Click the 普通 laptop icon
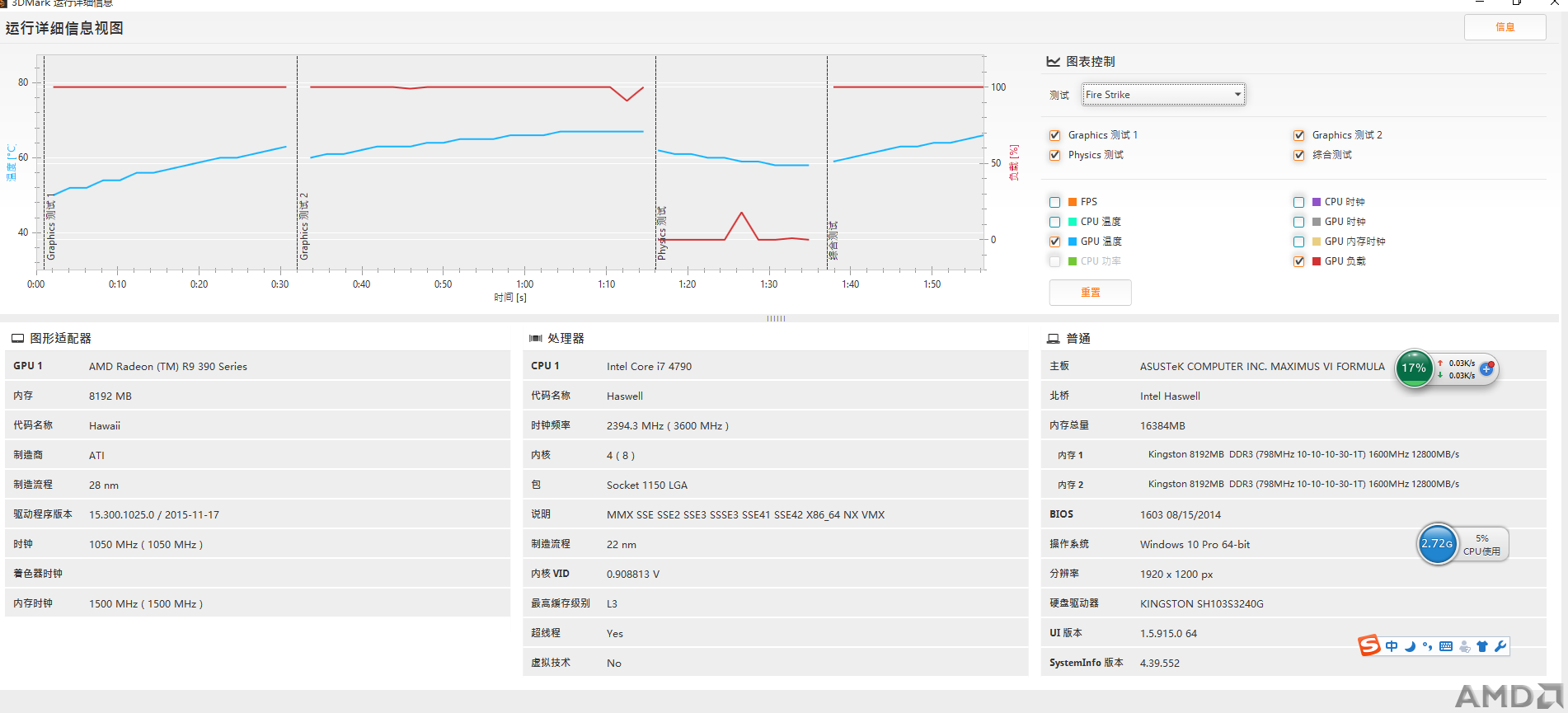 (1053, 339)
